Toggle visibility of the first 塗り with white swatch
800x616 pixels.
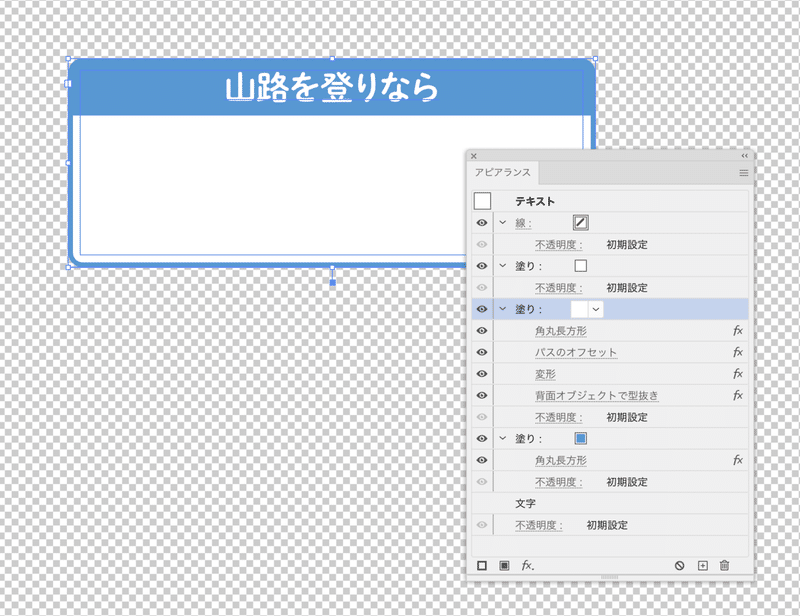coord(482,266)
